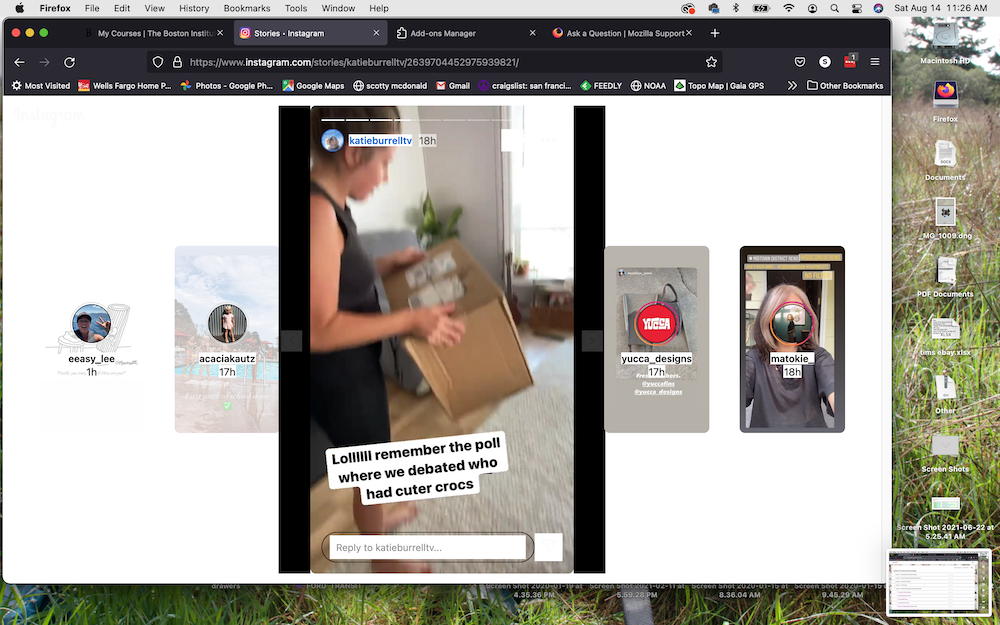Image resolution: width=1000 pixels, height=625 pixels.
Task: Bookmark this page with the star
Action: (x=711, y=62)
